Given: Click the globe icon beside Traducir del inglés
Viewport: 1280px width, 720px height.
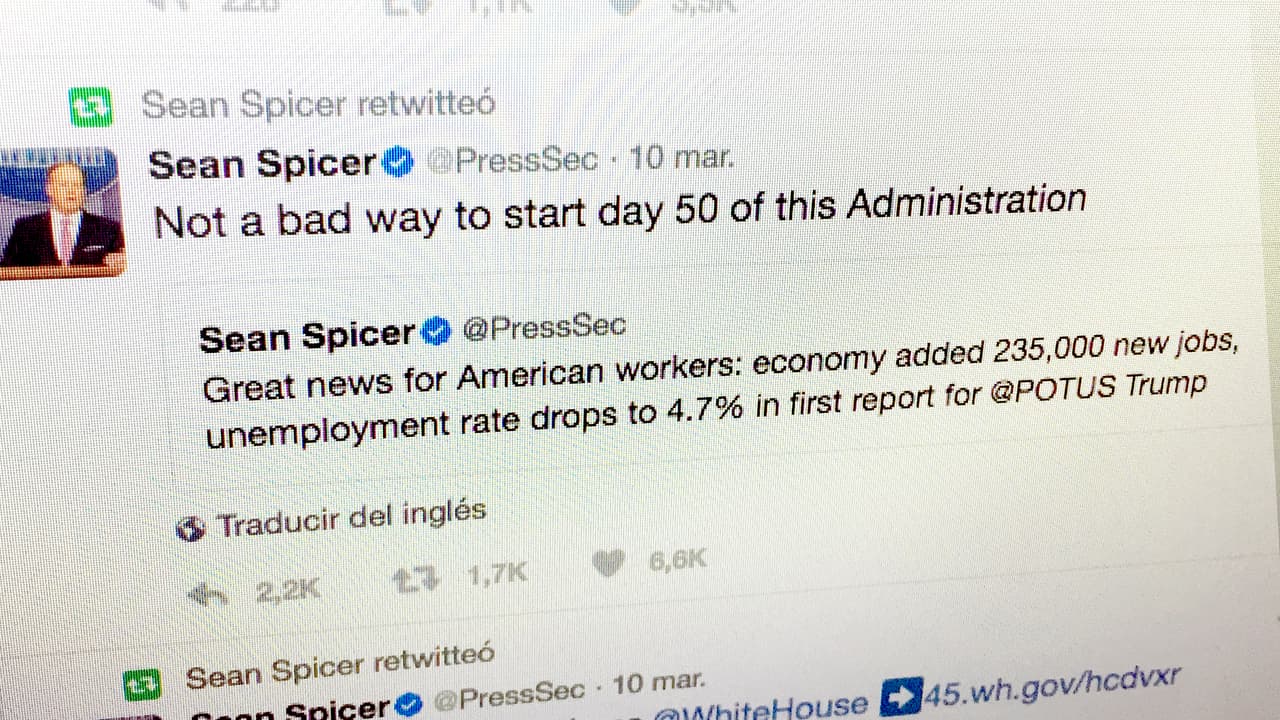Looking at the screenshot, I should 190,528.
